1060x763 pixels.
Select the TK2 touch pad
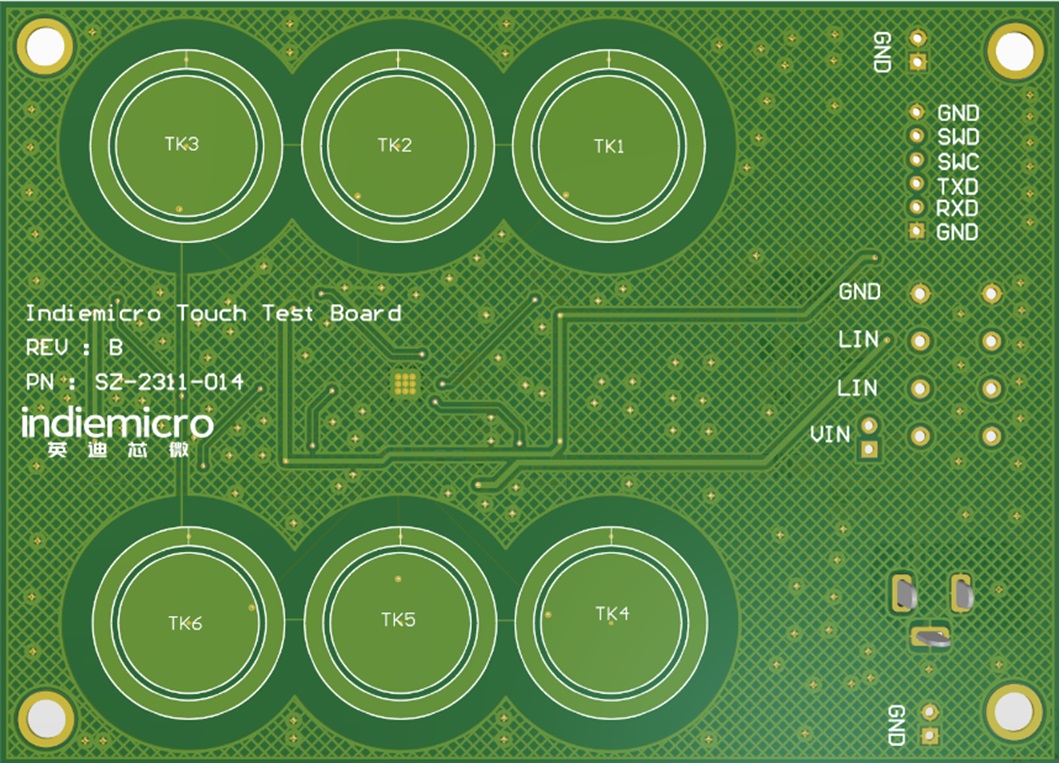[x=397, y=146]
